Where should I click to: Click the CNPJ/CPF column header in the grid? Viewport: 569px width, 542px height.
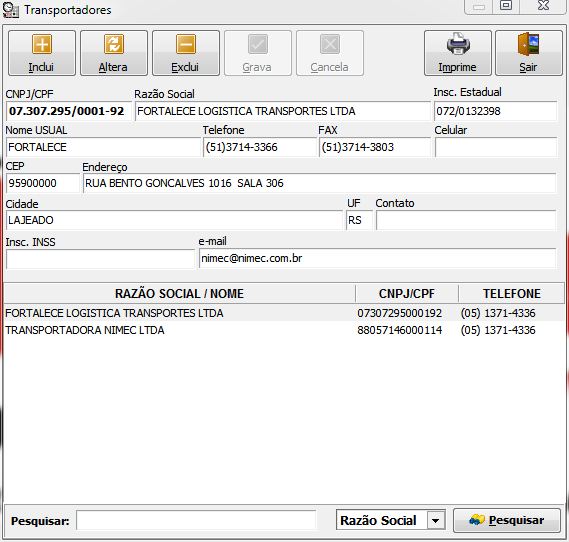pos(407,293)
